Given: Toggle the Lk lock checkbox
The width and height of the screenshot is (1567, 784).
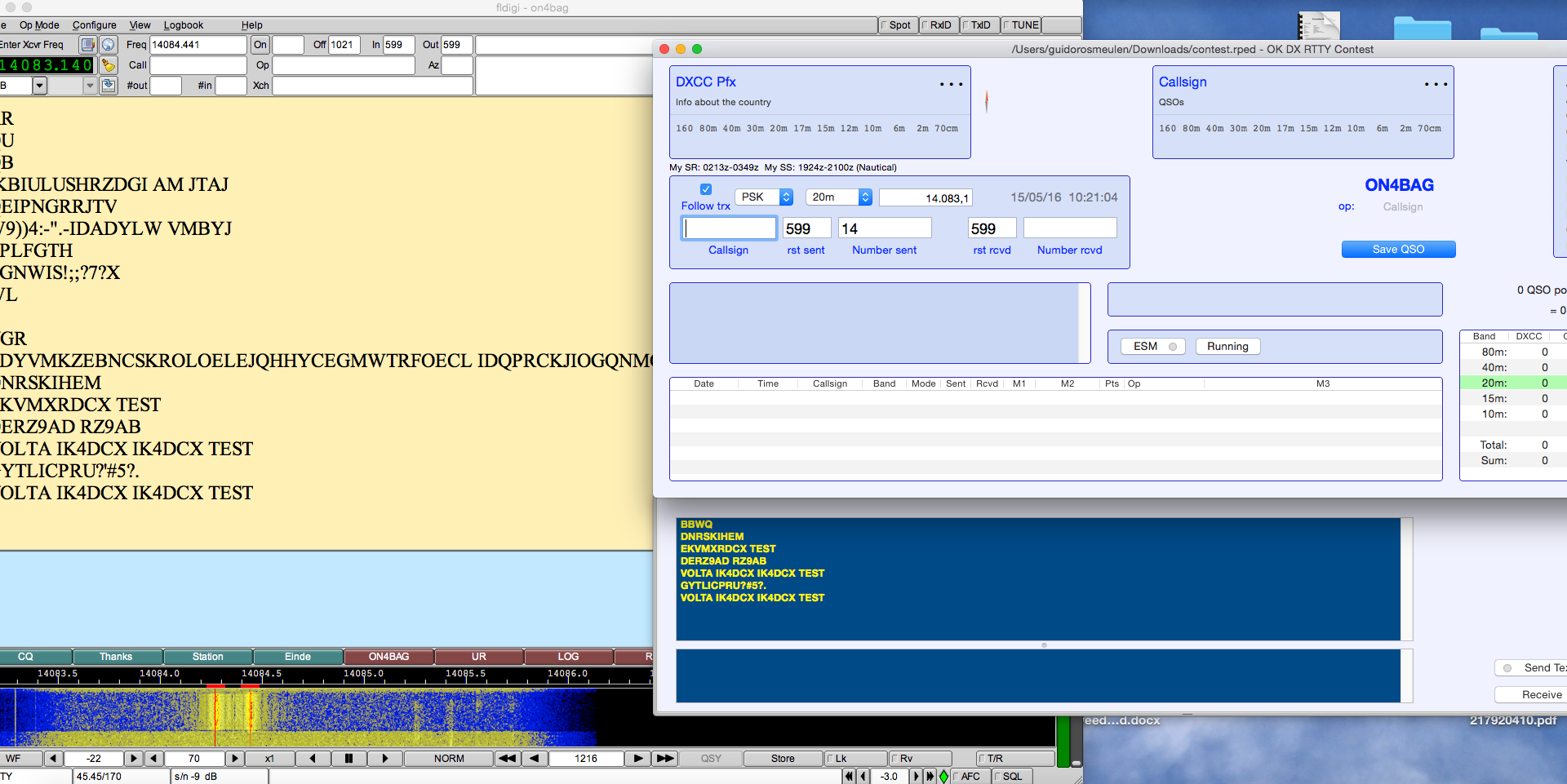Looking at the screenshot, I should click(855, 758).
